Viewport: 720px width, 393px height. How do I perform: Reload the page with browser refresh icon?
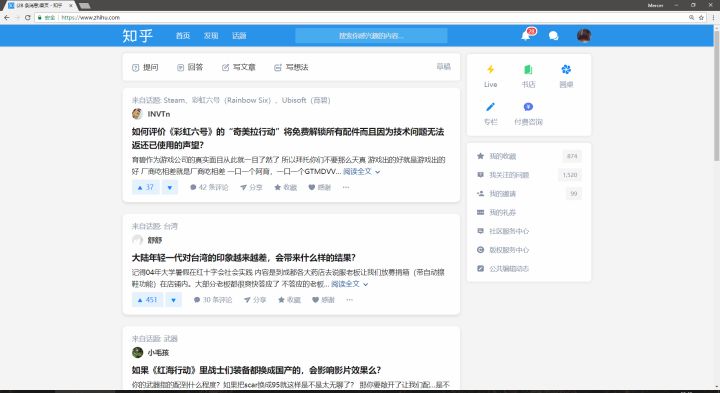coord(28,17)
